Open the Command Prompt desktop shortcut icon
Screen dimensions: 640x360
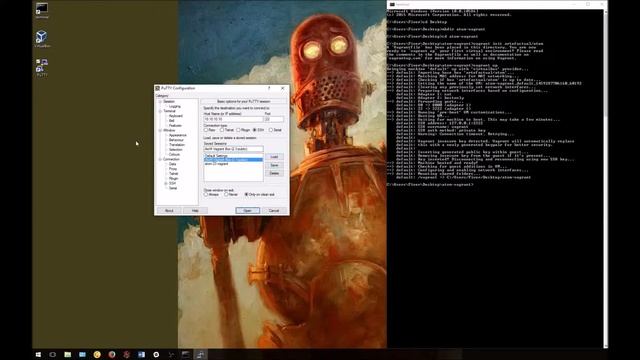point(42,10)
